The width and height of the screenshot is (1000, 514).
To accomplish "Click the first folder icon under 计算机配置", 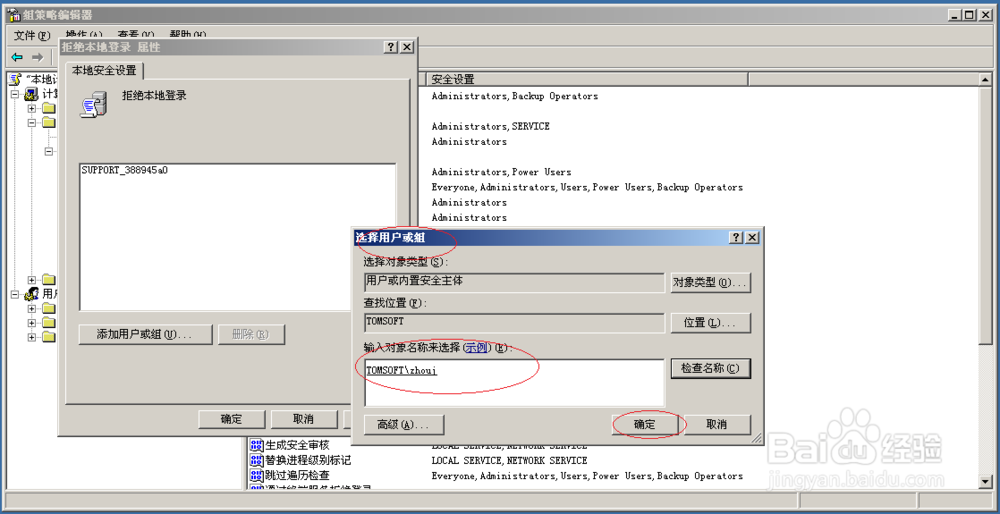I will coord(49,108).
